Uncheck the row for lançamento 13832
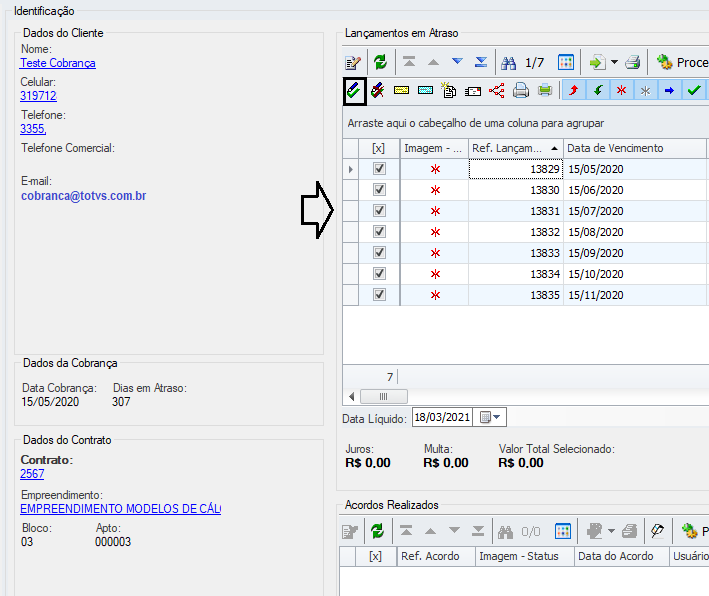Screen dimensions: 709x596 pyautogui.click(x=379, y=232)
